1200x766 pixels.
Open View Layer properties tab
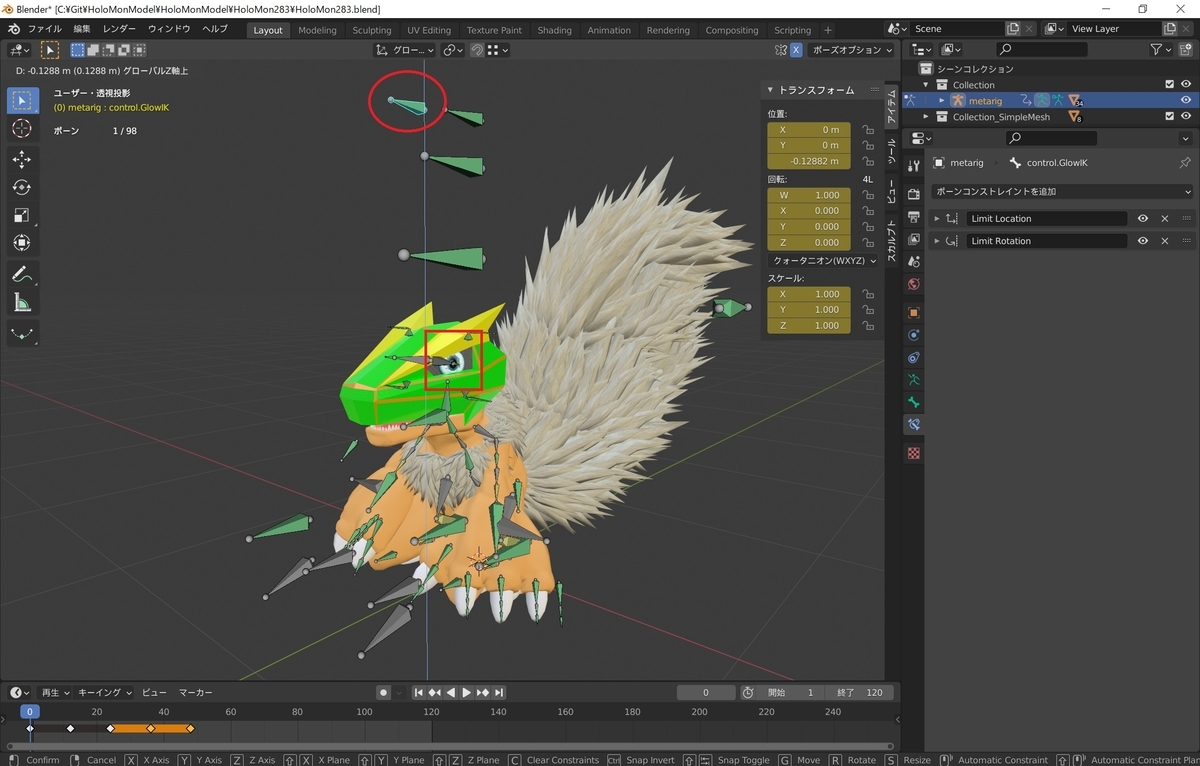coord(913,240)
